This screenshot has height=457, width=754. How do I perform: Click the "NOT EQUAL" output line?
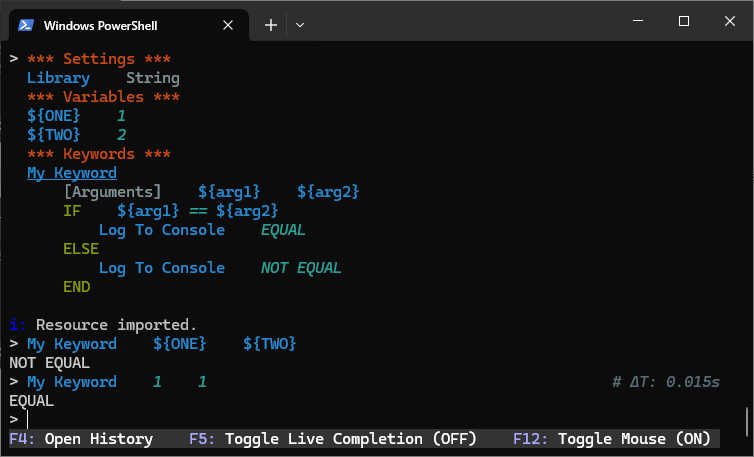click(50, 363)
